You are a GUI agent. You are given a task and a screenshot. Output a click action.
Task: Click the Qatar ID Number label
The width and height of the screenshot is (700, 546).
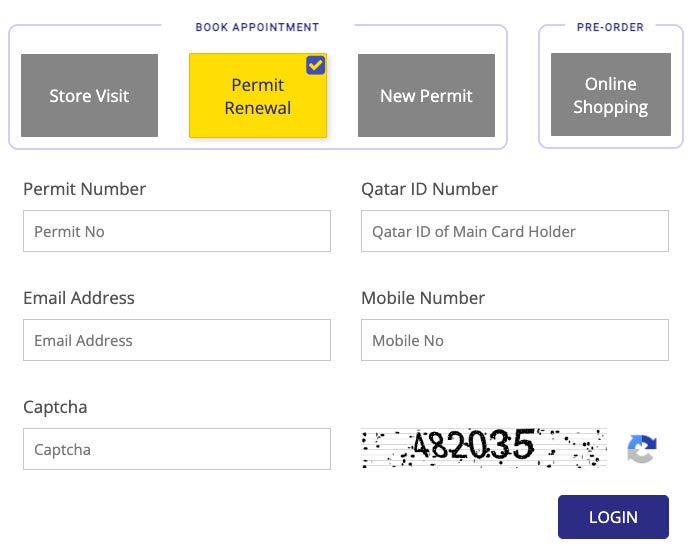click(429, 189)
